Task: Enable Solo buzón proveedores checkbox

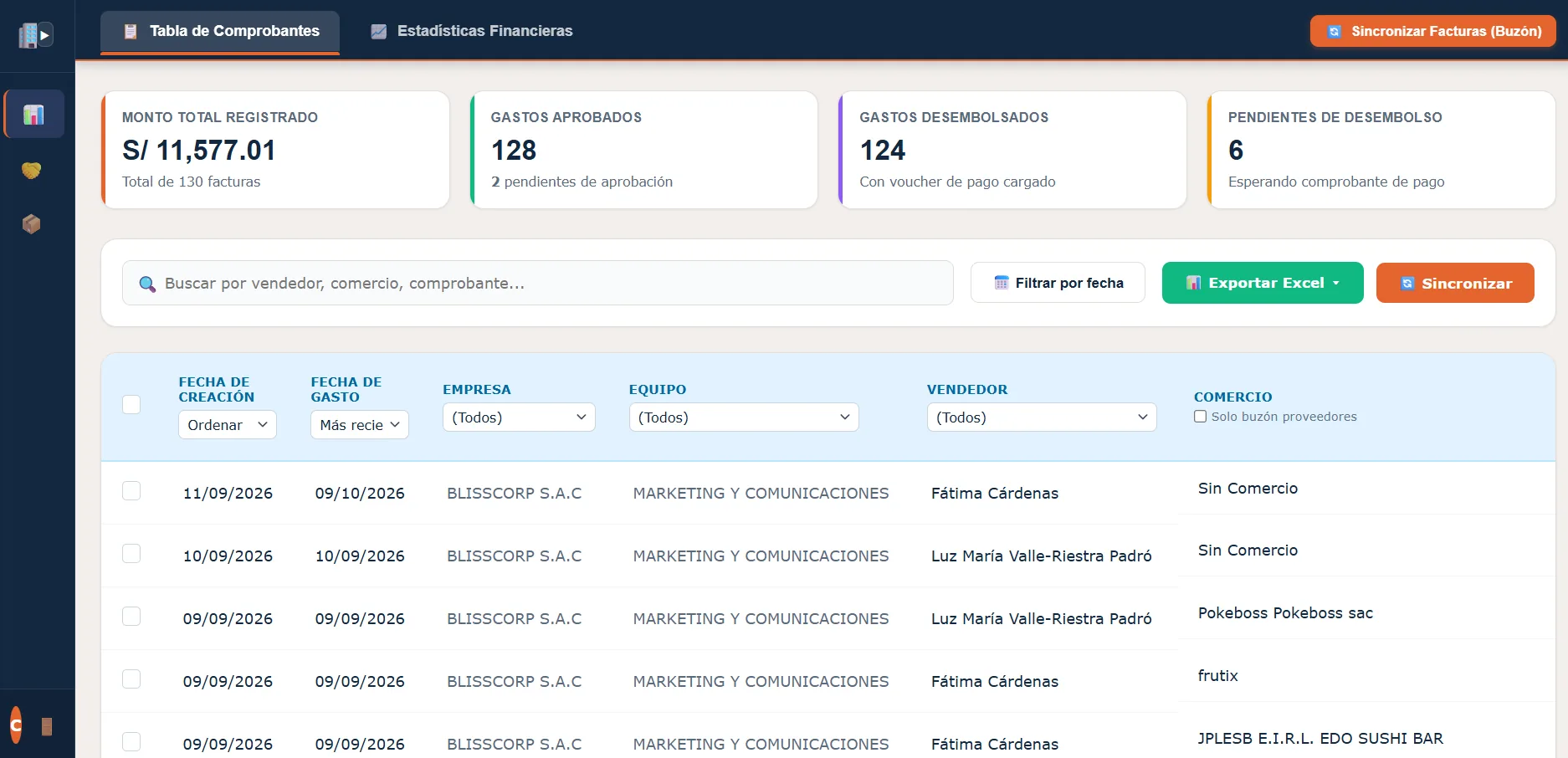Action: 1200,417
